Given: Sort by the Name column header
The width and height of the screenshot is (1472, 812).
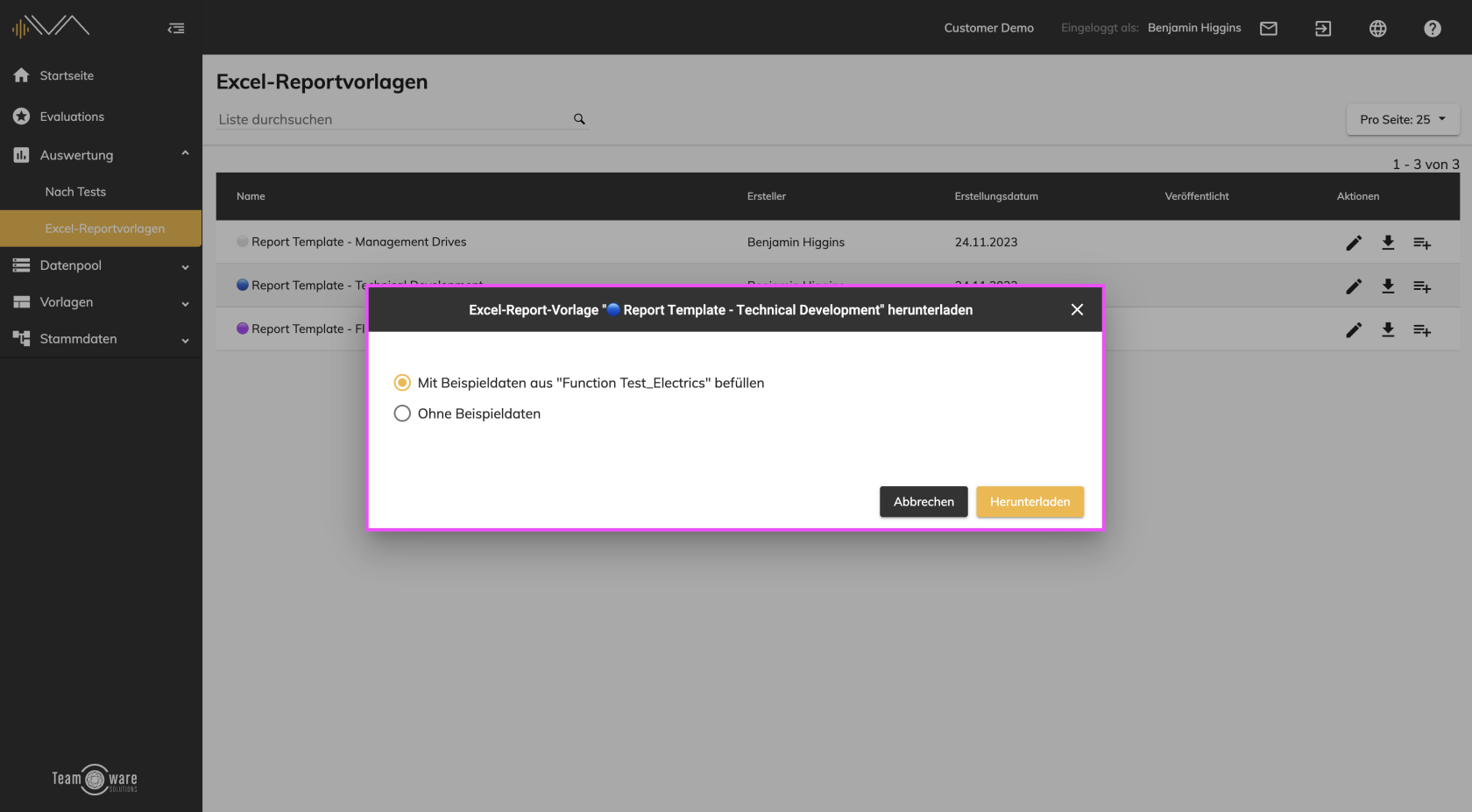Looking at the screenshot, I should click(251, 196).
